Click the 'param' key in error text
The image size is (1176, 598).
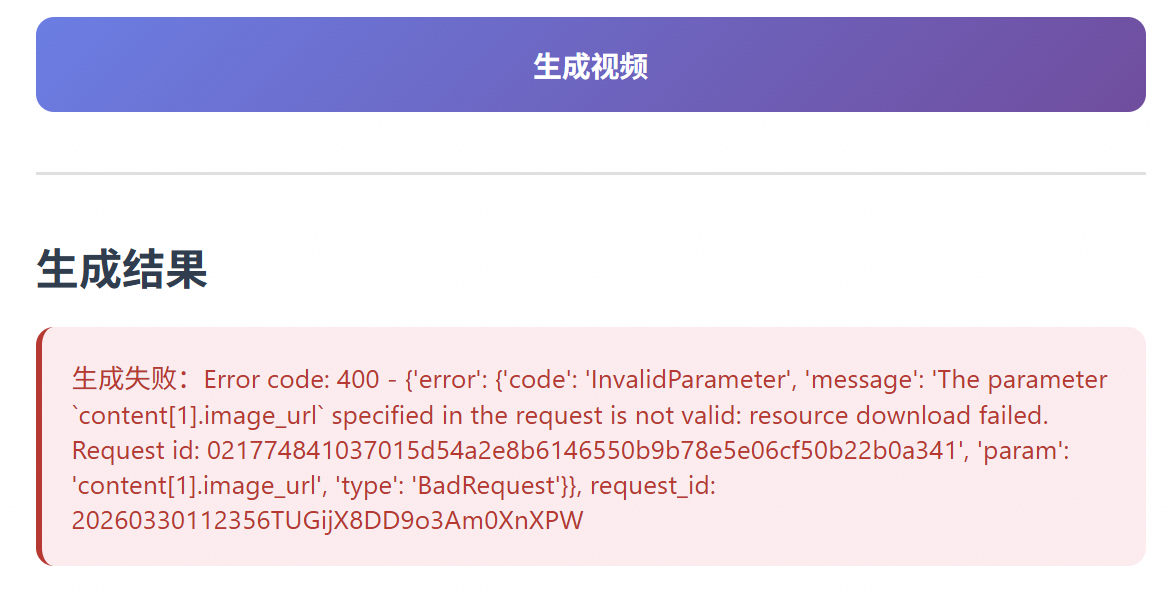1025,451
